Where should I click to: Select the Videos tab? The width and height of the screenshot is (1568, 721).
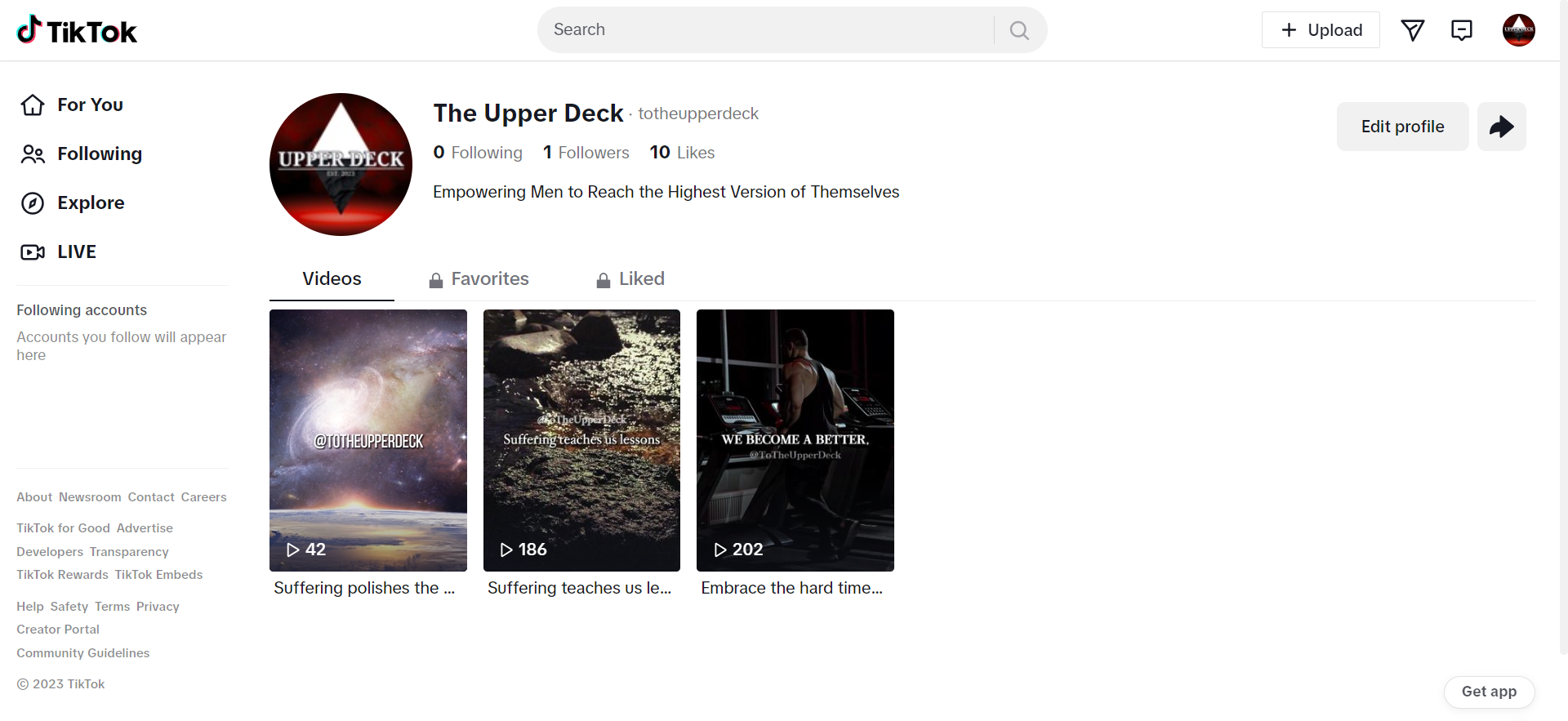pyautogui.click(x=332, y=279)
